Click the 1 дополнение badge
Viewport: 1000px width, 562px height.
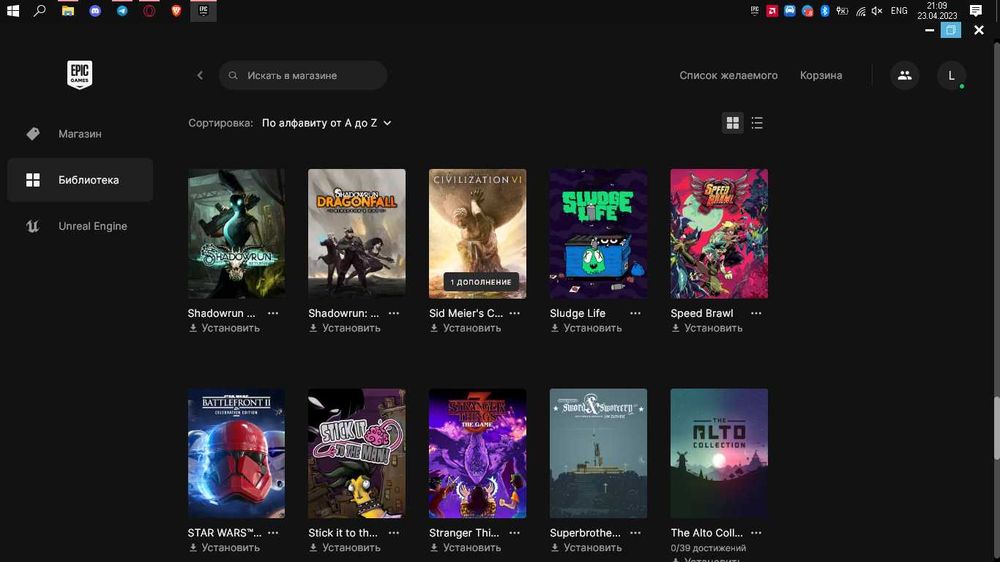[x=481, y=281]
